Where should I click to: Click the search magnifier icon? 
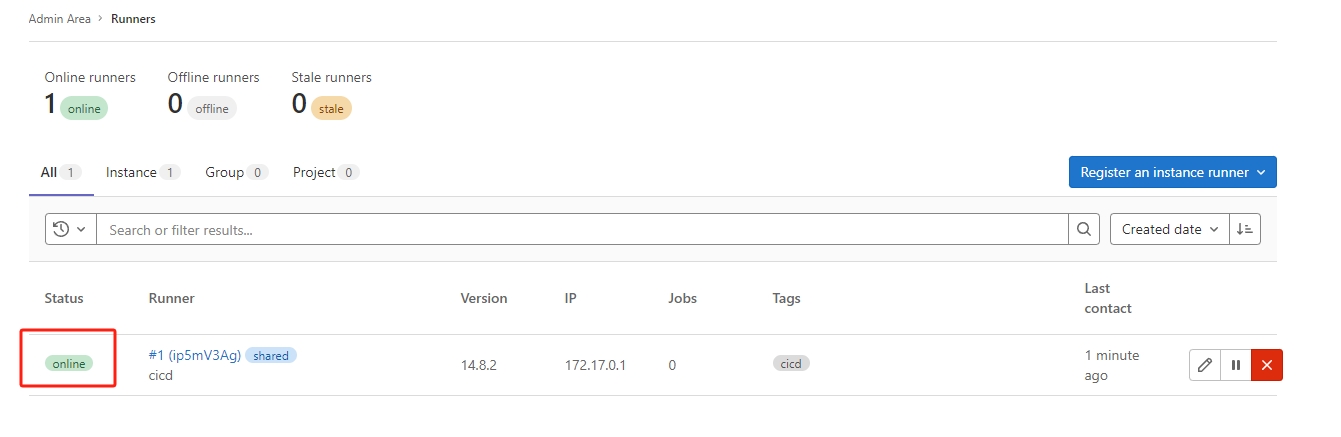(1084, 229)
